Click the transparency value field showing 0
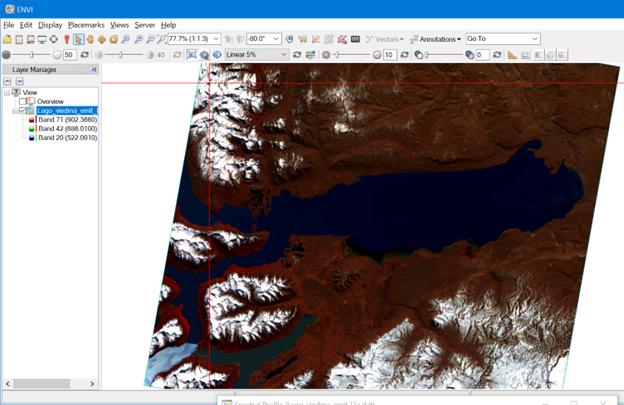The width and height of the screenshot is (624, 405). click(482, 55)
